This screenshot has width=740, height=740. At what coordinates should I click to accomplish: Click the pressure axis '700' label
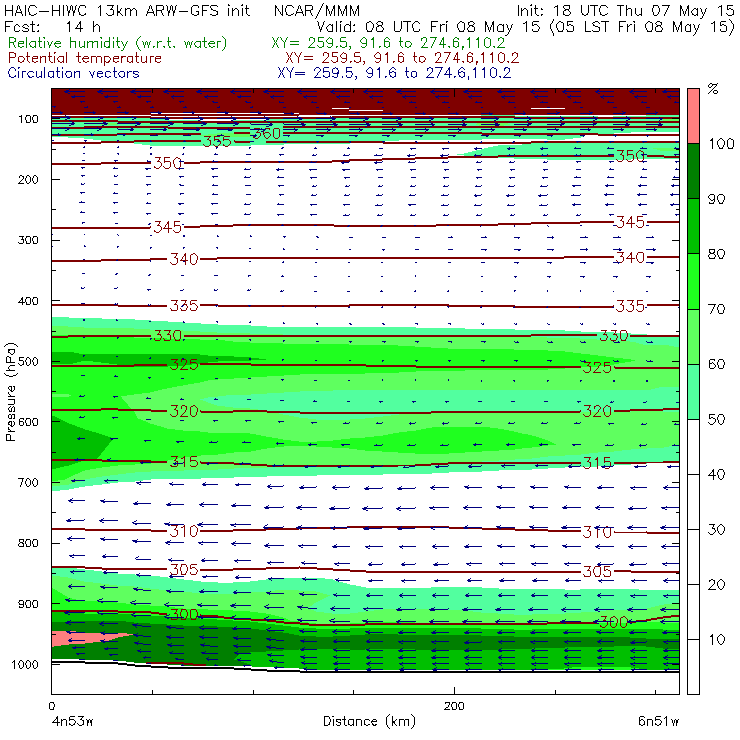click(x=28, y=483)
